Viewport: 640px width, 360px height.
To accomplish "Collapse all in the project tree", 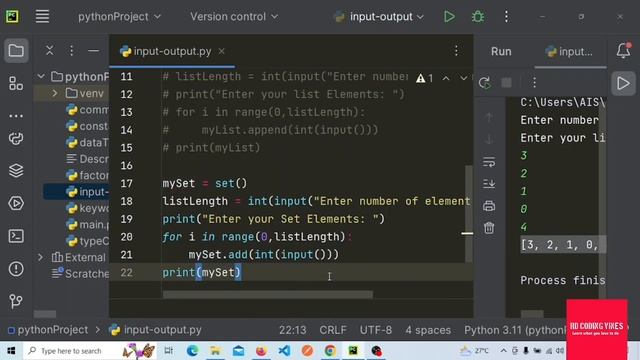I will (x=49, y=51).
